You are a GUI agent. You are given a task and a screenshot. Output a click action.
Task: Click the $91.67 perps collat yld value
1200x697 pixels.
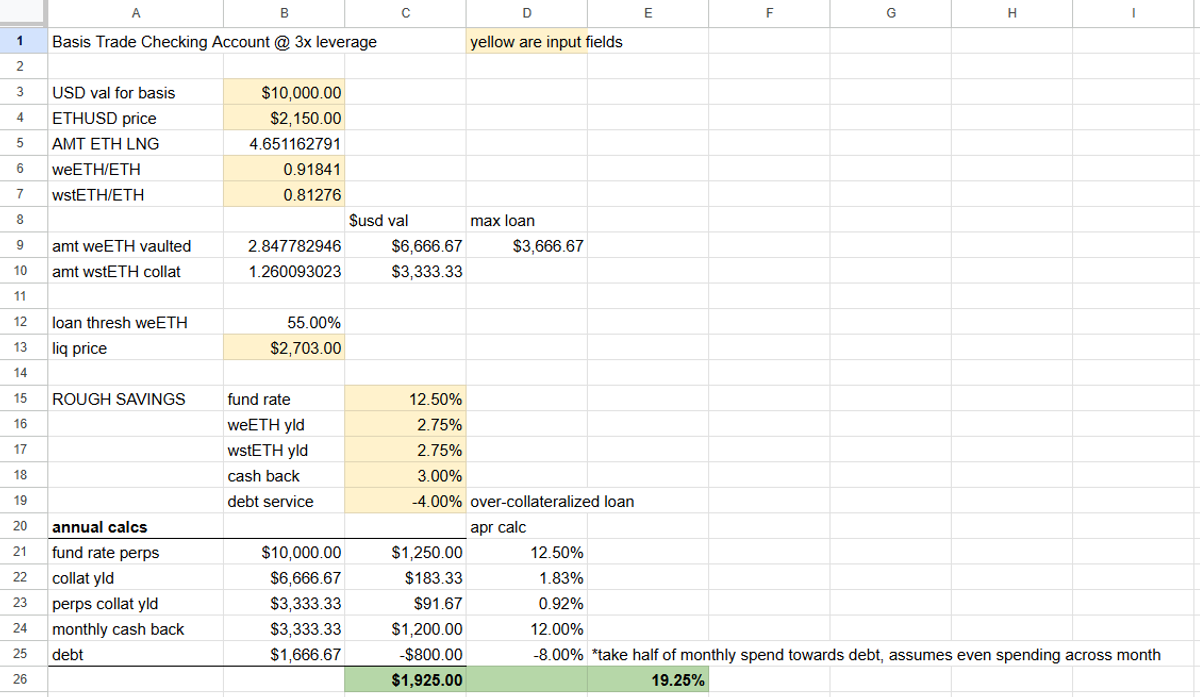[405, 603]
